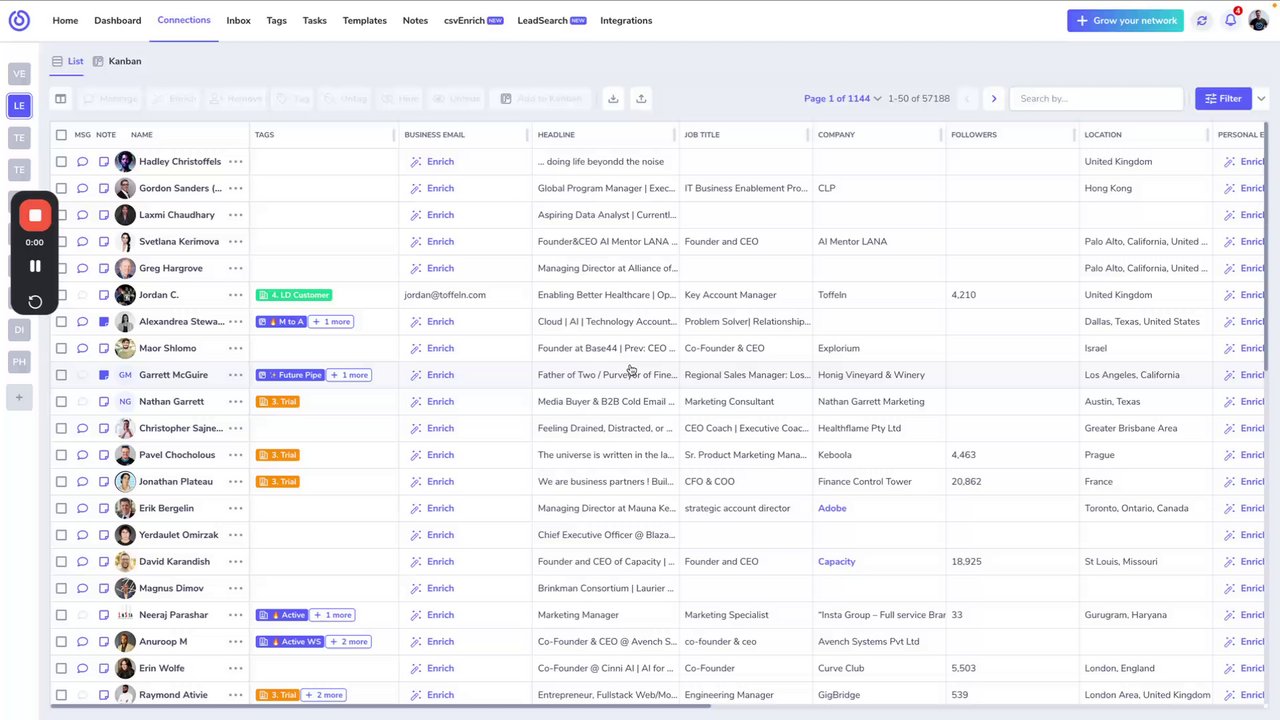1280x720 pixels.
Task: Expand '1 more' tags for Neeraj Parashar
Action: click(331, 615)
